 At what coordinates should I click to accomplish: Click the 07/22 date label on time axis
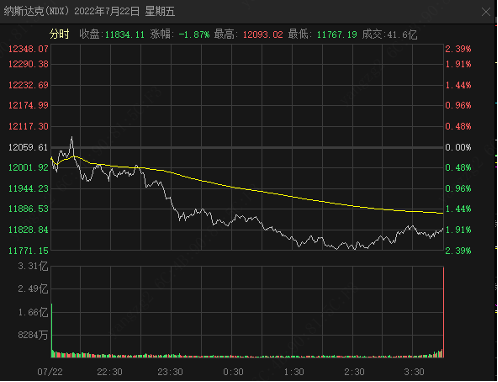point(50,372)
